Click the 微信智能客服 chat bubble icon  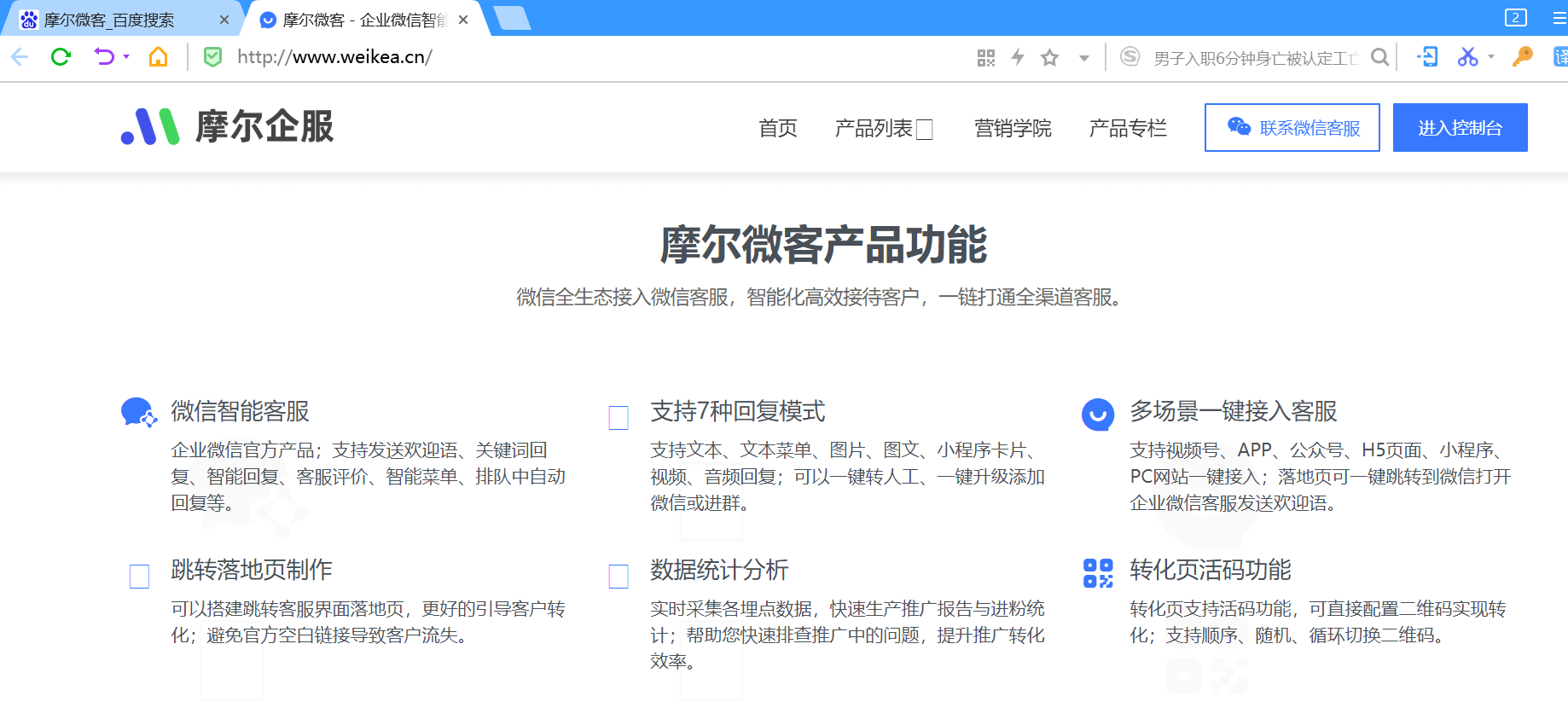[139, 413]
